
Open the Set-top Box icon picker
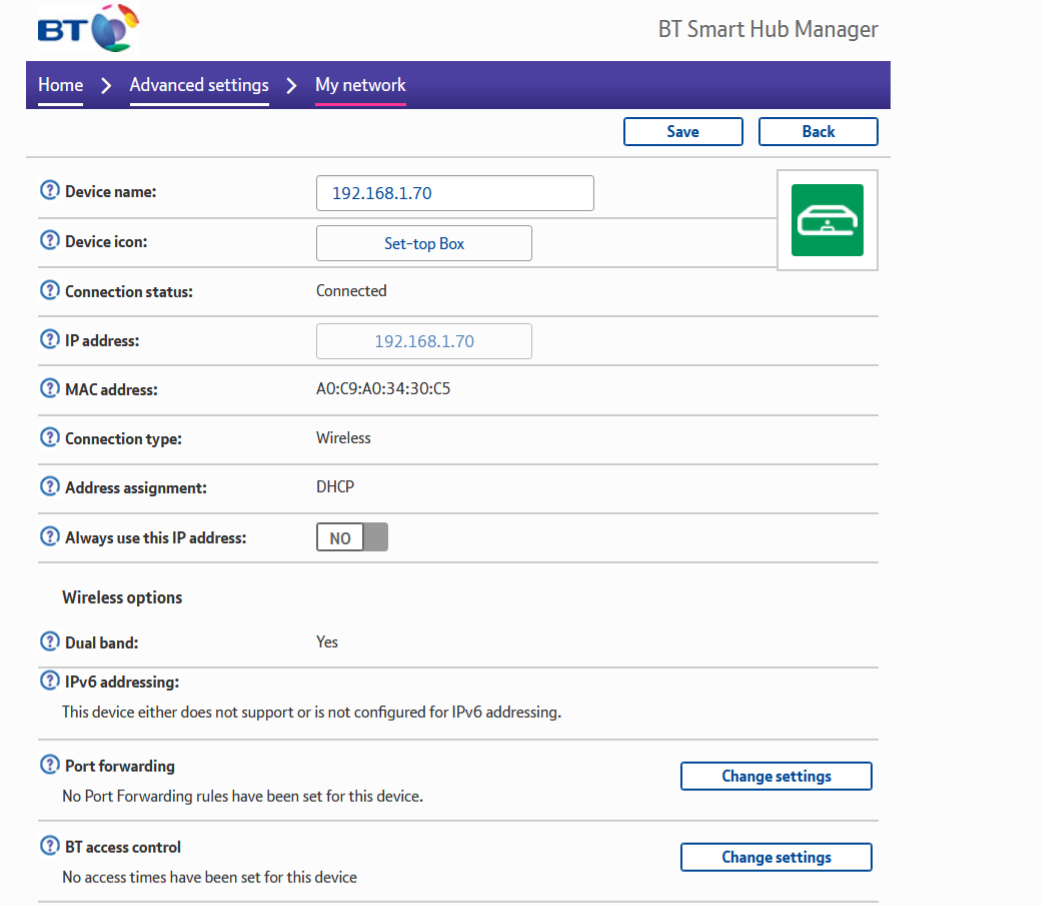click(423, 243)
